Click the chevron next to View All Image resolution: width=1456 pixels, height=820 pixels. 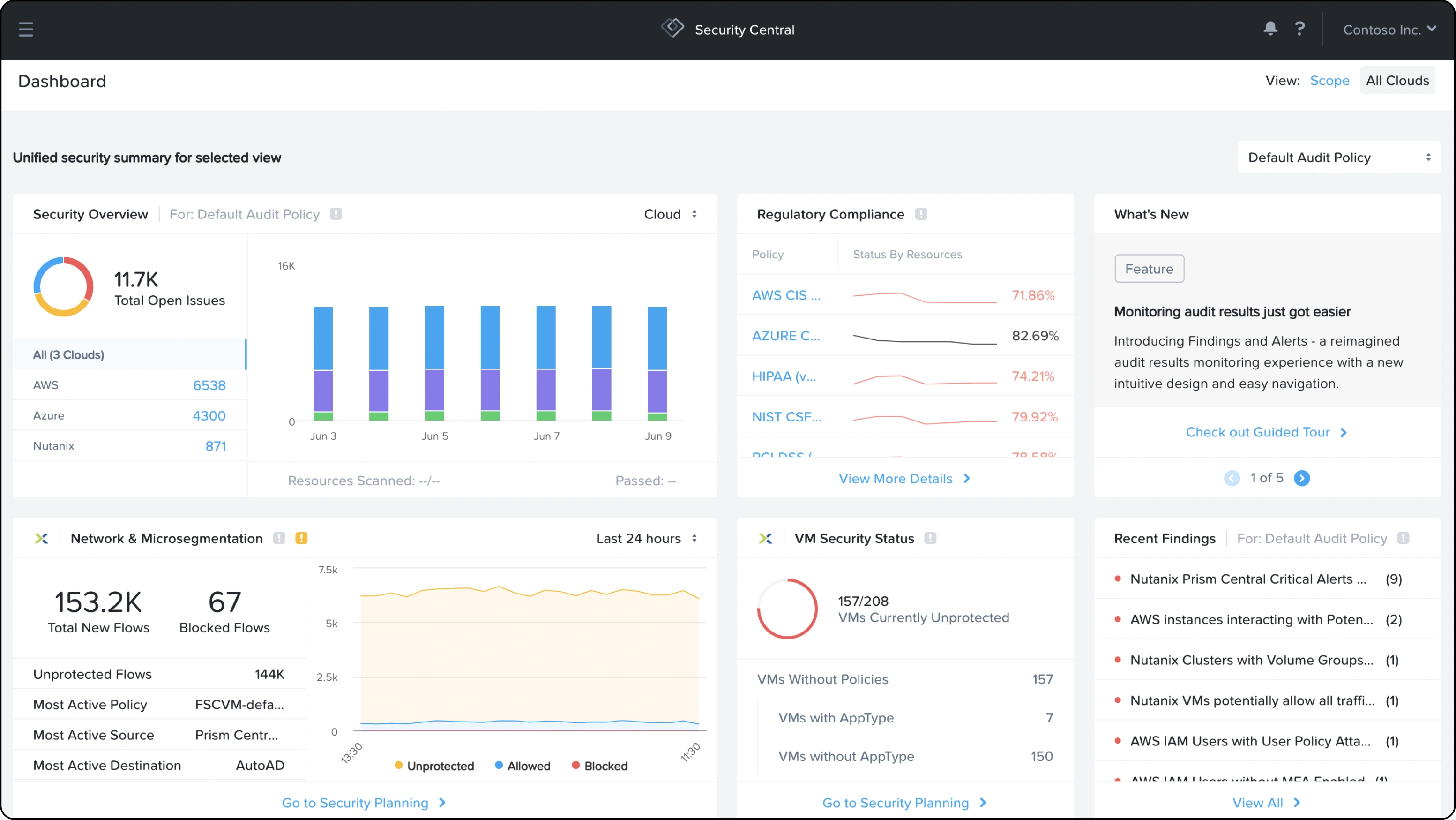1297,803
